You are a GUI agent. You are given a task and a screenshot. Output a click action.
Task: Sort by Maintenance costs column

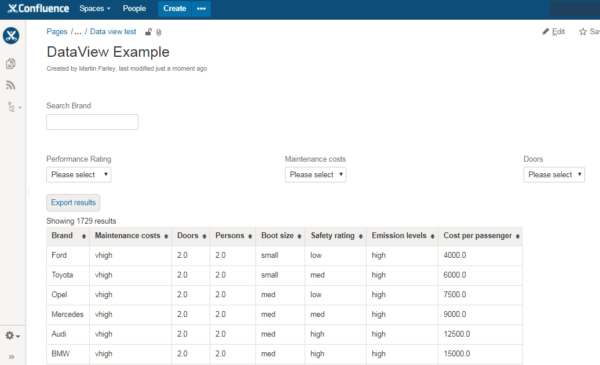coord(131,236)
